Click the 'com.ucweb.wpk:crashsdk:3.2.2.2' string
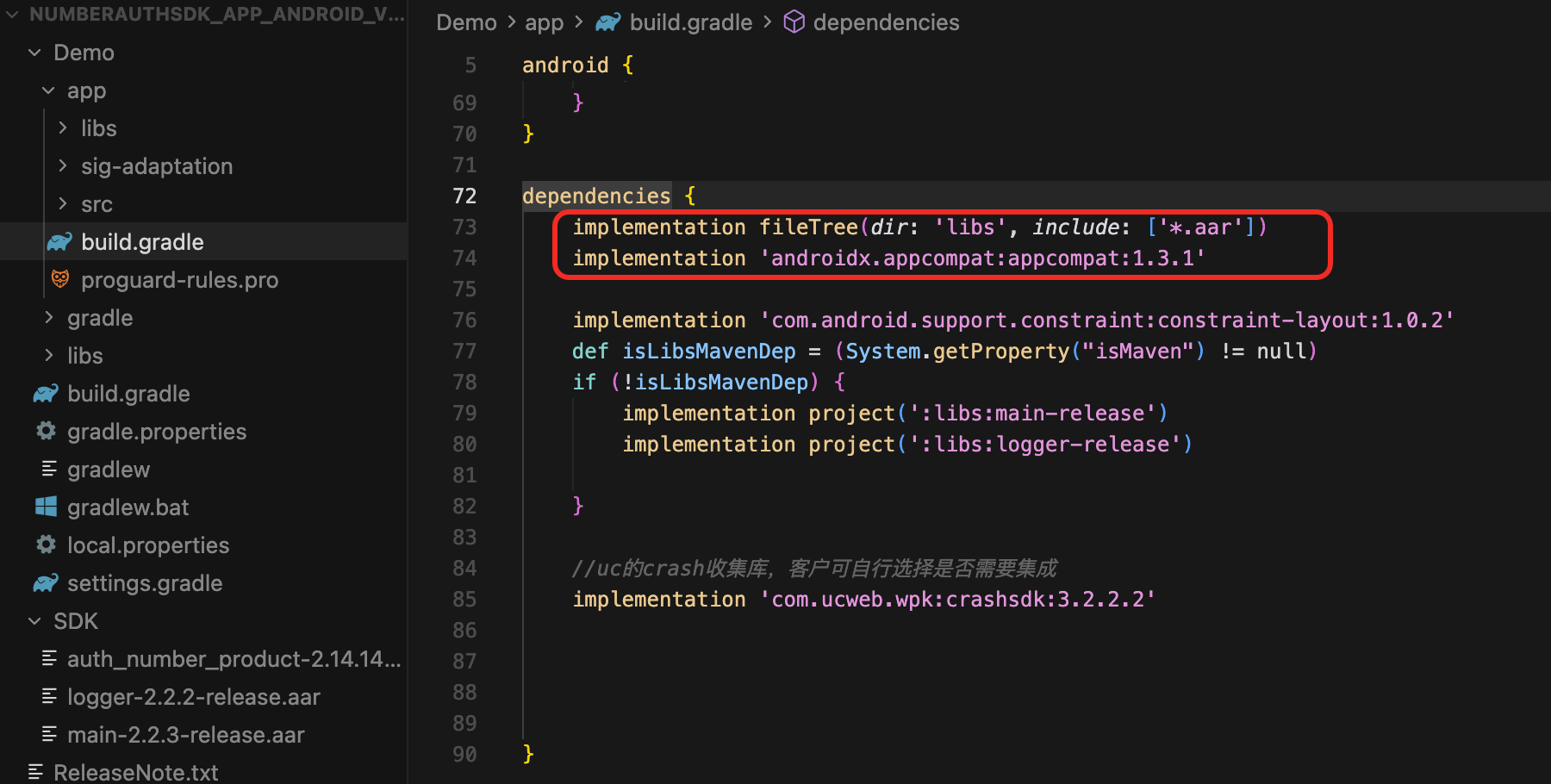Image resolution: width=1551 pixels, height=784 pixels. click(958, 600)
